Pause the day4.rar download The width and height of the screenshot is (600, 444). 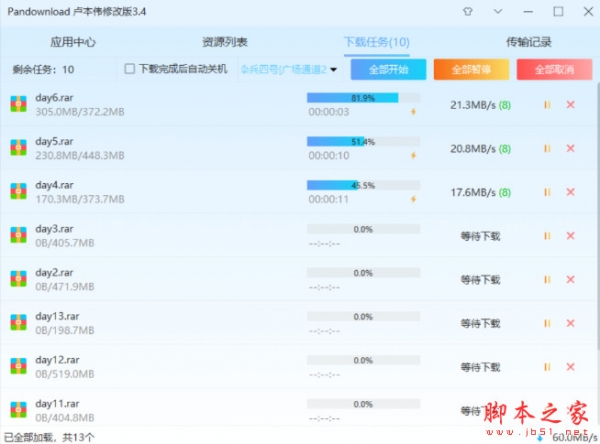click(x=547, y=192)
